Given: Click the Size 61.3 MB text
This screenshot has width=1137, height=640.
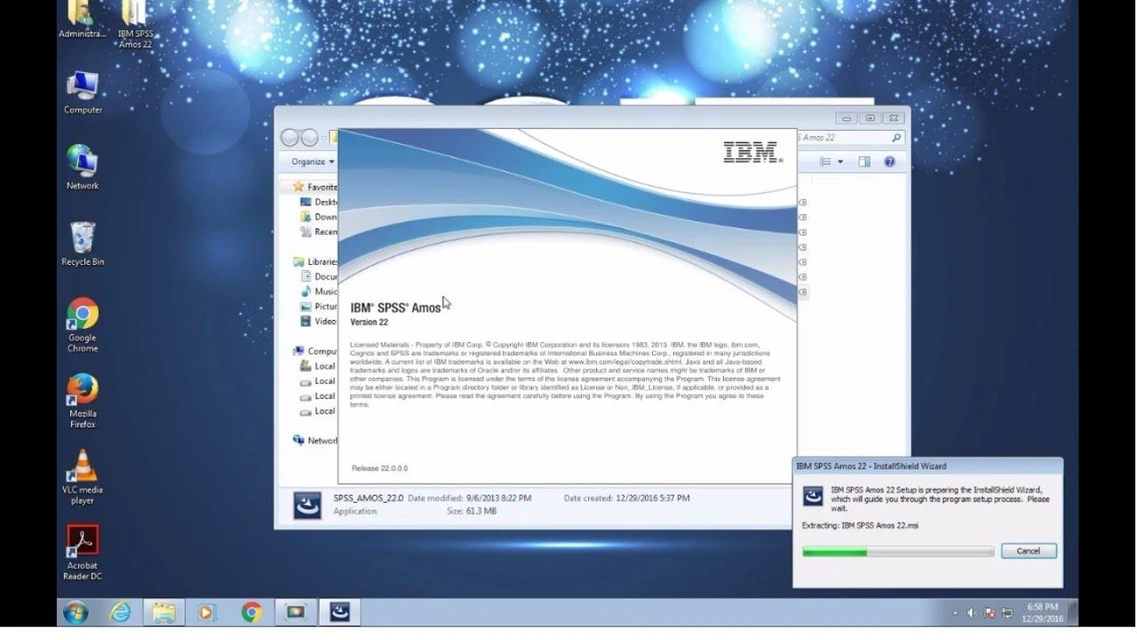Looking at the screenshot, I should [x=471, y=511].
